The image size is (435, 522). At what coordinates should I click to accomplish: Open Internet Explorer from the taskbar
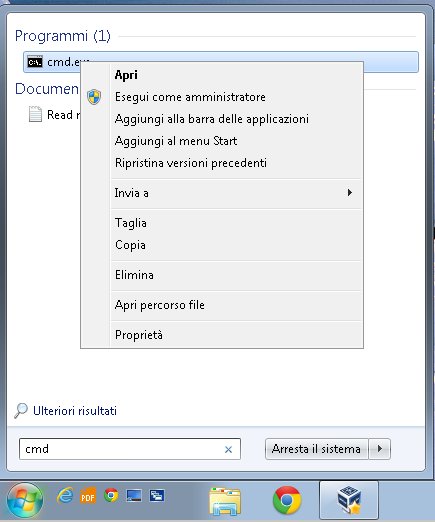point(65,496)
